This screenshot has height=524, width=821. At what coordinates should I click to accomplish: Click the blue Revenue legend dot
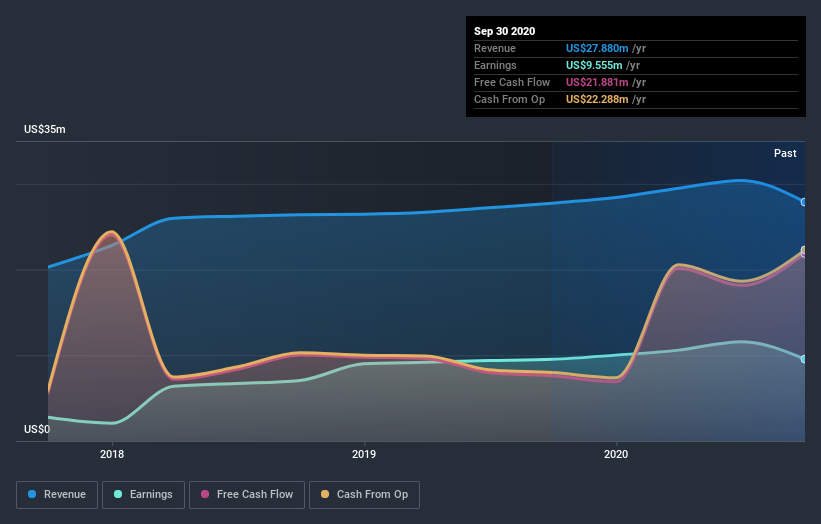point(32,494)
